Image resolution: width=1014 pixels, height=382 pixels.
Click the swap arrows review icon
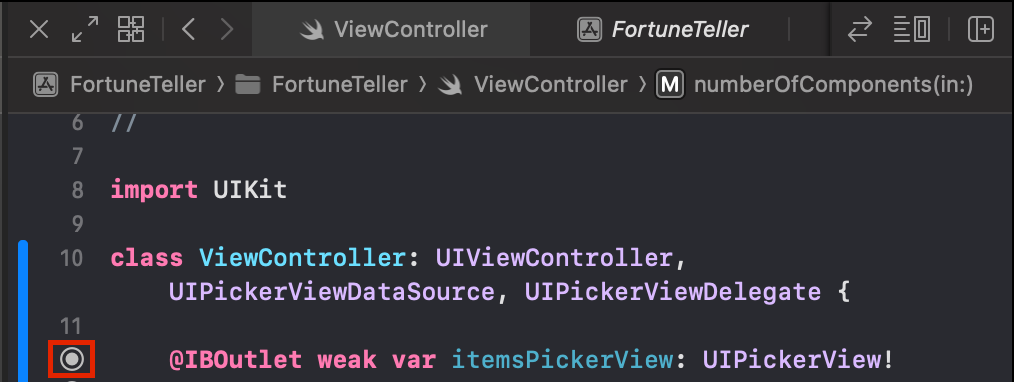tap(859, 30)
